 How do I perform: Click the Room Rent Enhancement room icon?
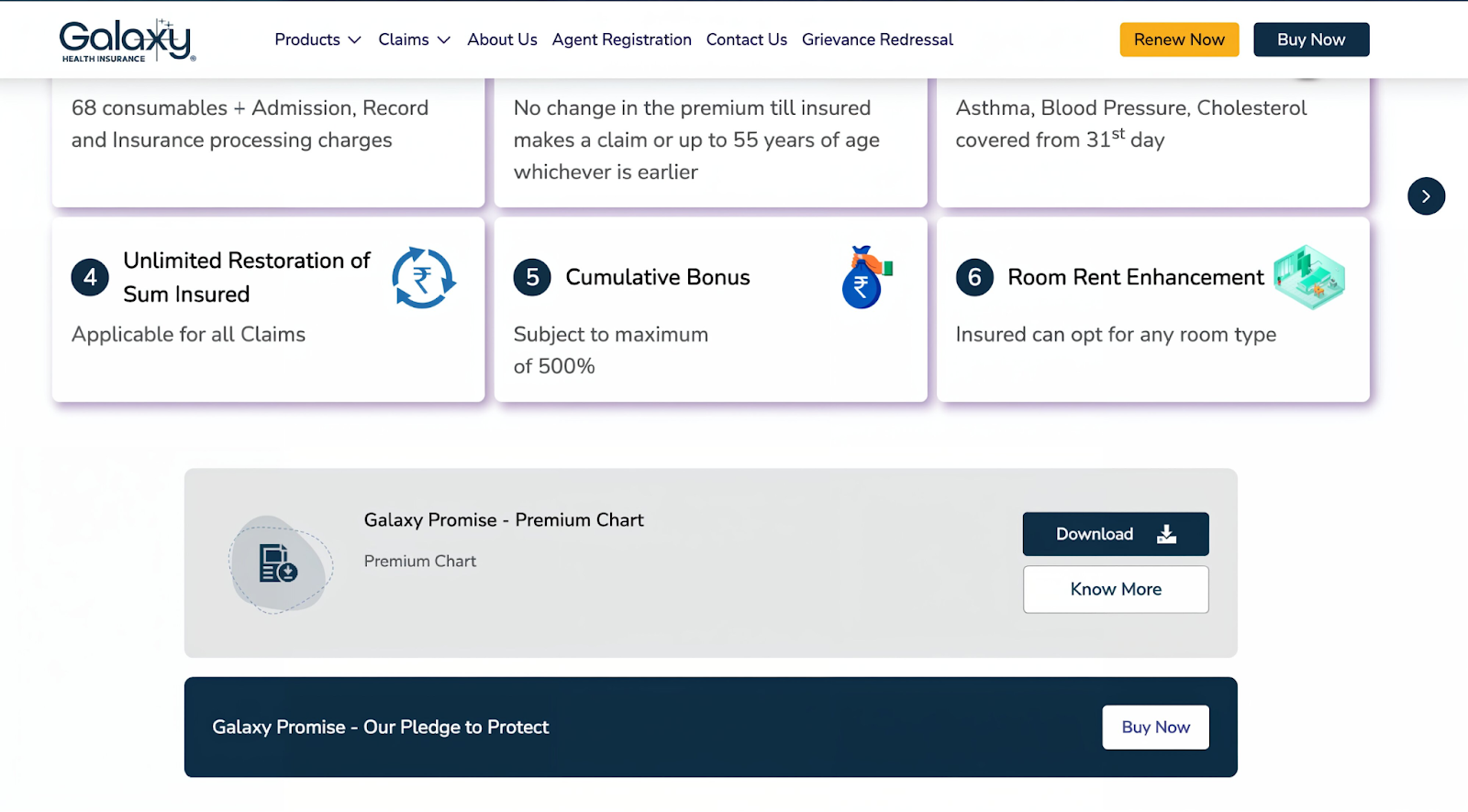(x=1309, y=277)
